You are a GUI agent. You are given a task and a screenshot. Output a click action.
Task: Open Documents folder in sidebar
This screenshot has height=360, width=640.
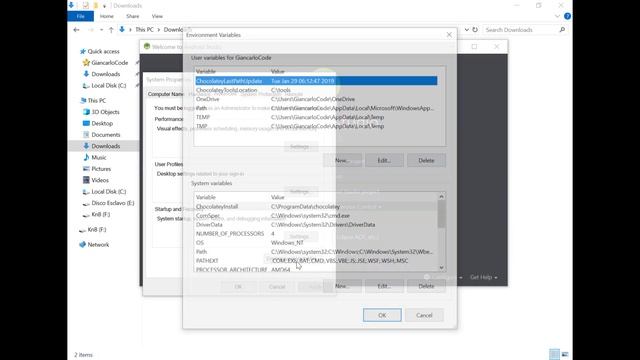click(102, 135)
